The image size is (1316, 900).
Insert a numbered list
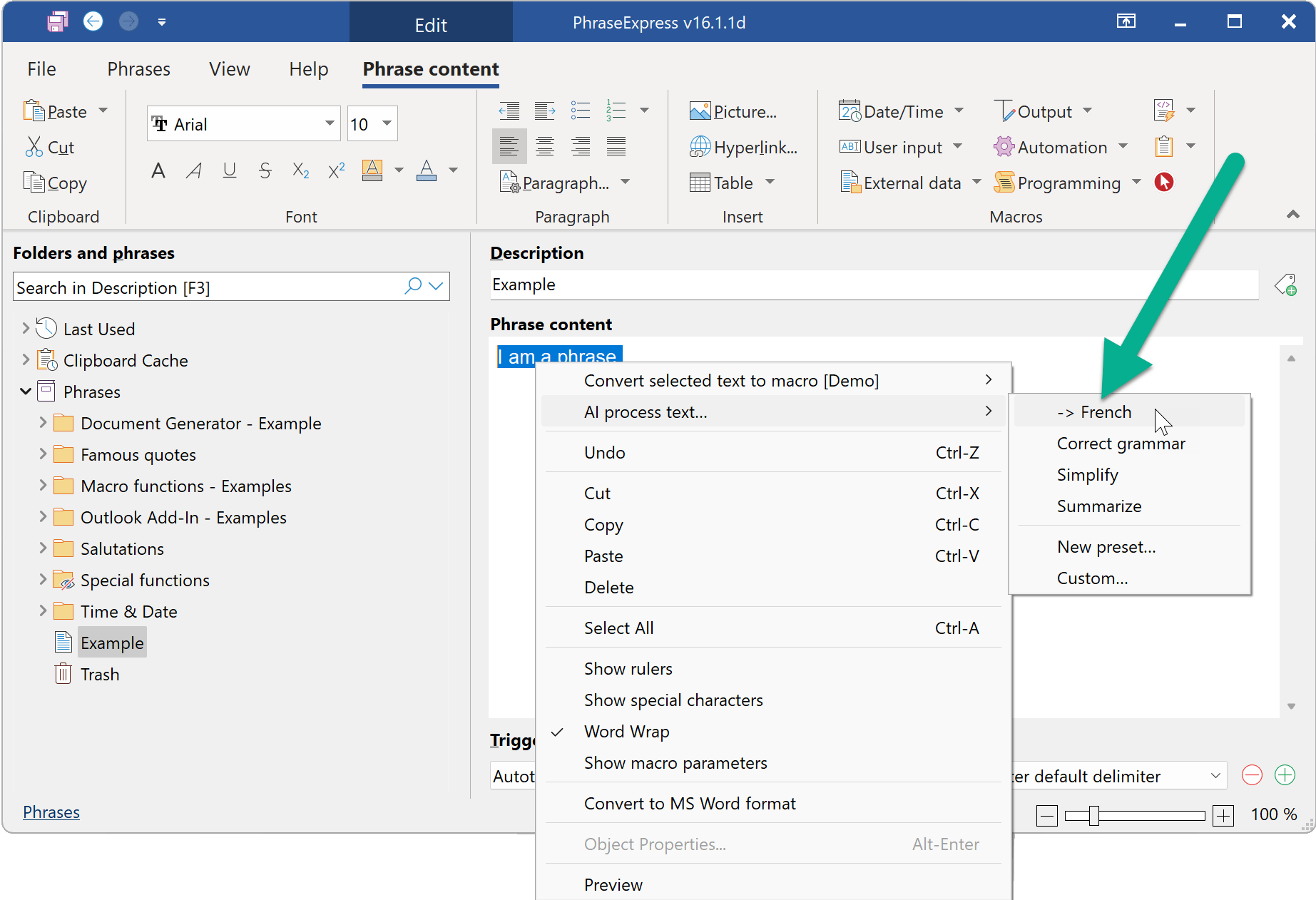616,111
